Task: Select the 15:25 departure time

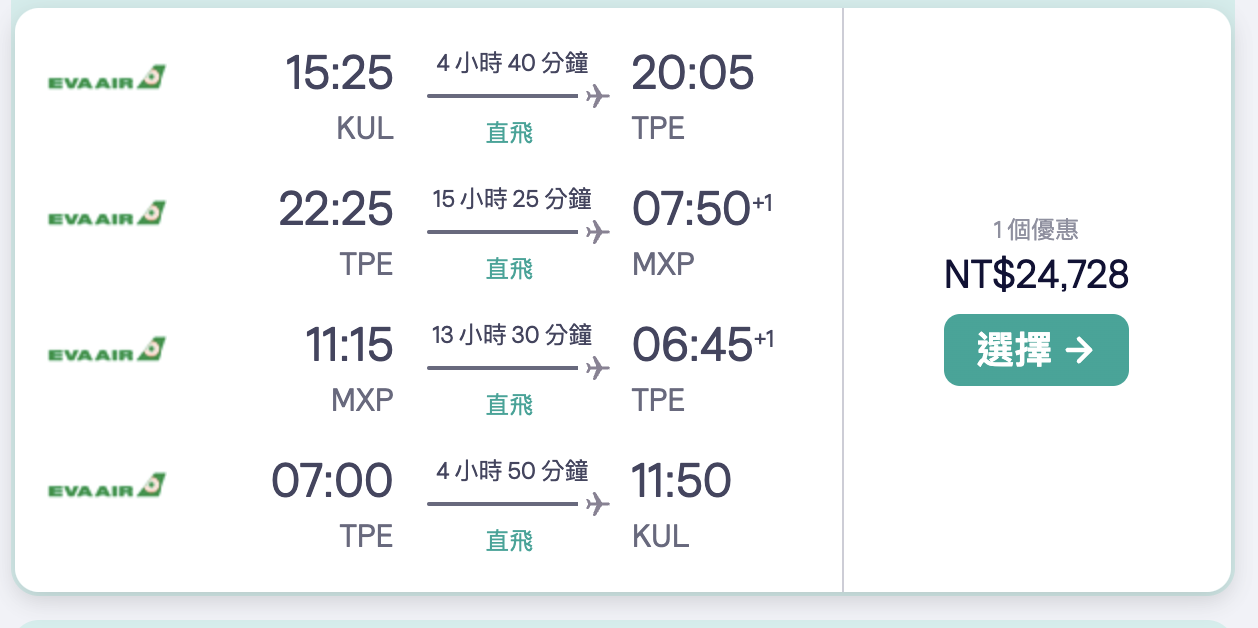Action: coord(339,73)
